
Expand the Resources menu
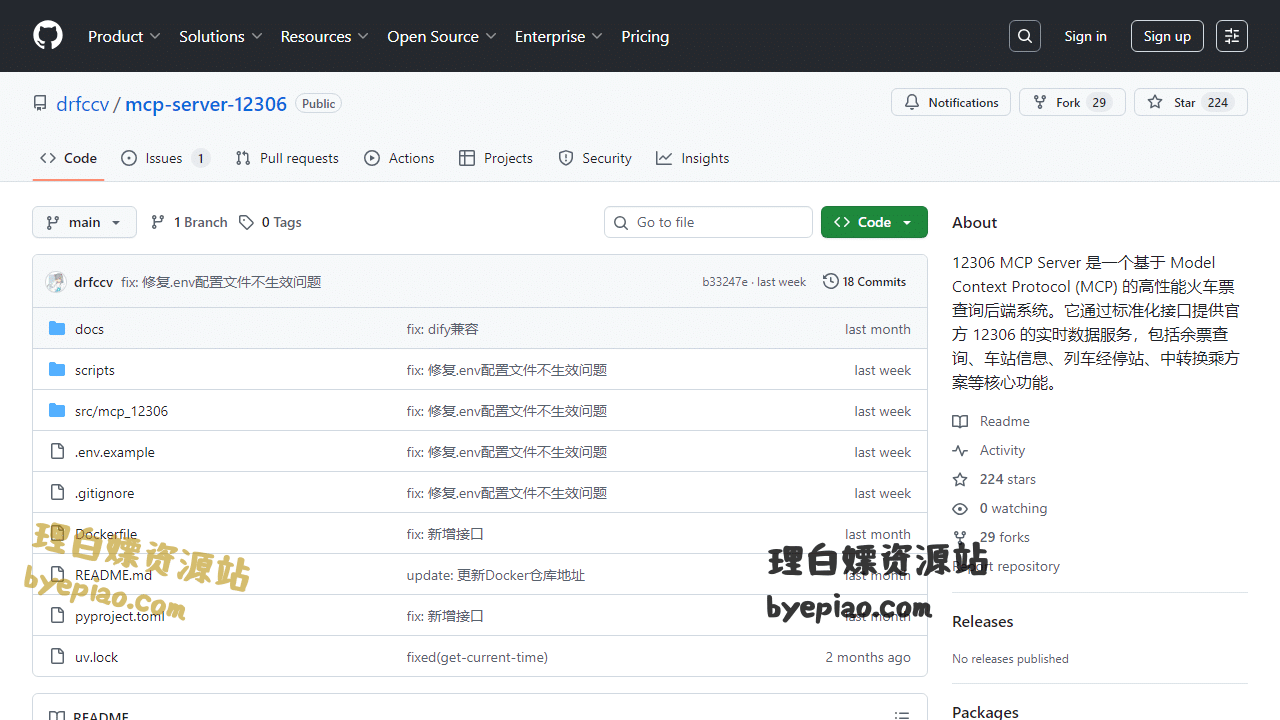[x=325, y=36]
